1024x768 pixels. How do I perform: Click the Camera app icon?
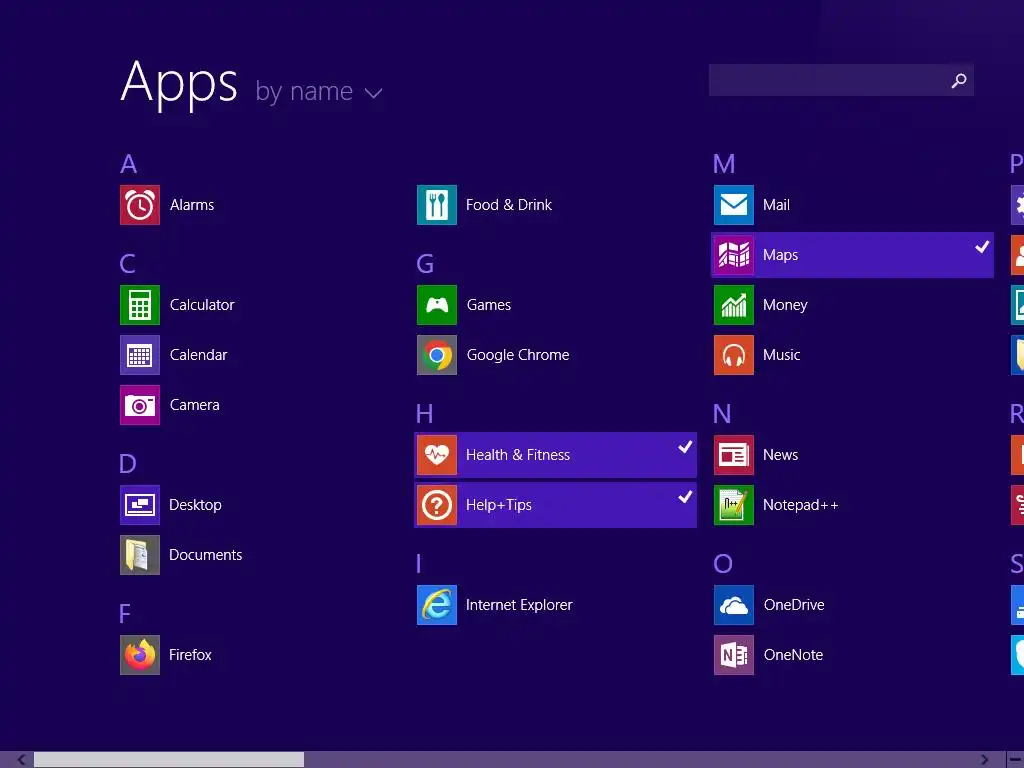point(140,405)
